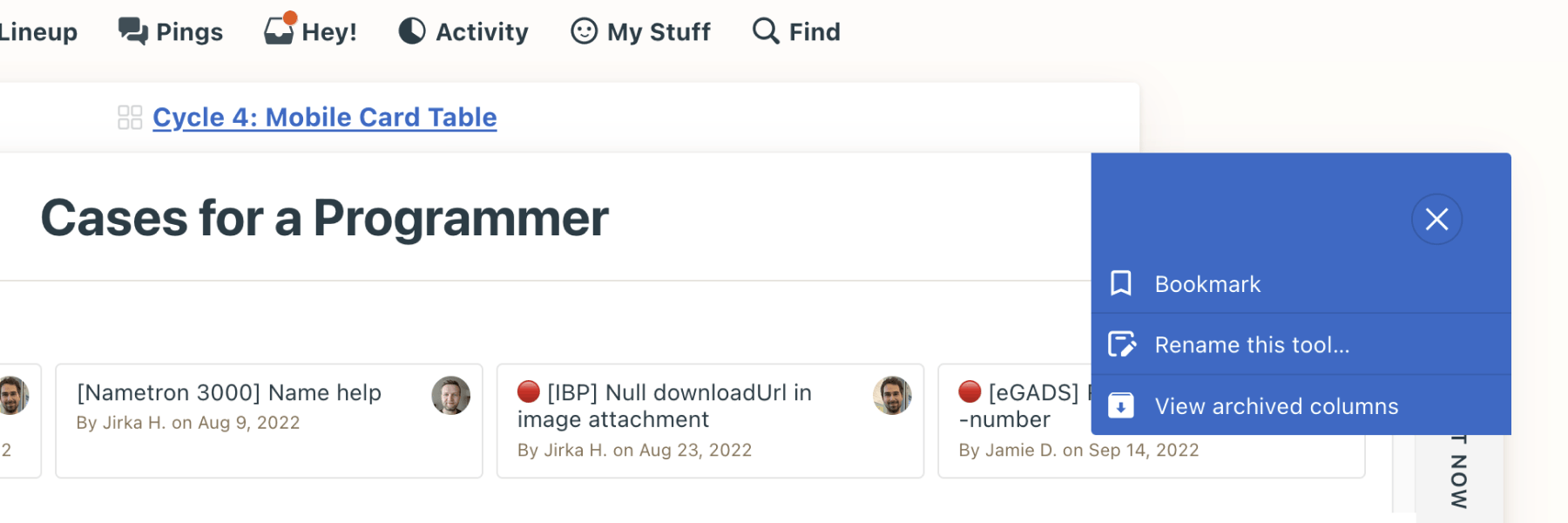This screenshot has width=1568, height=523.
Task: Open the IBP Null downloadUrl card
Action: tap(679, 406)
